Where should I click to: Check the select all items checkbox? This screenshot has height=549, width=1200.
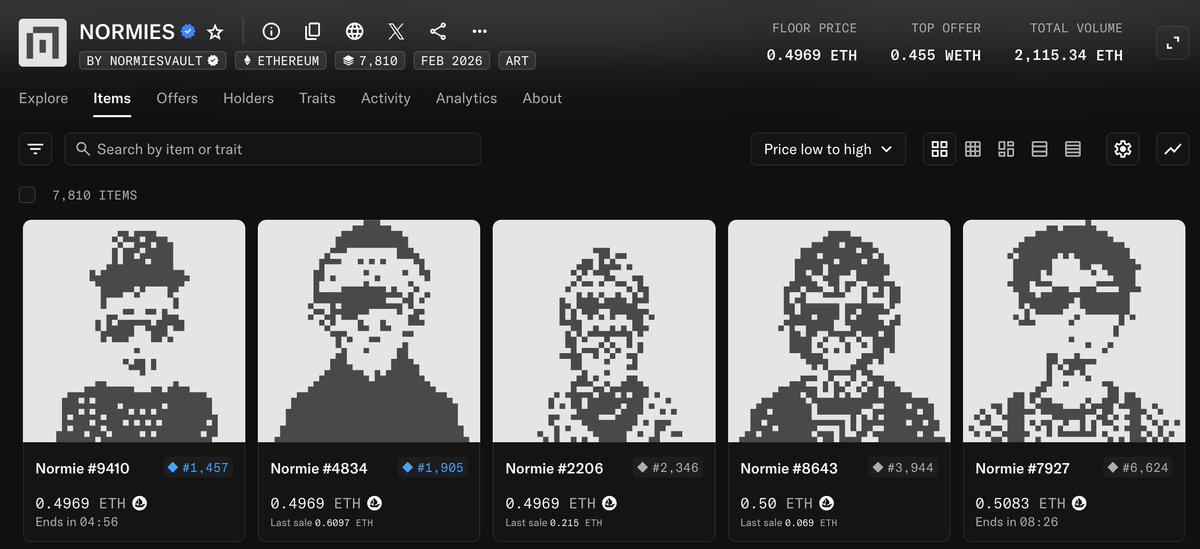tap(27, 195)
